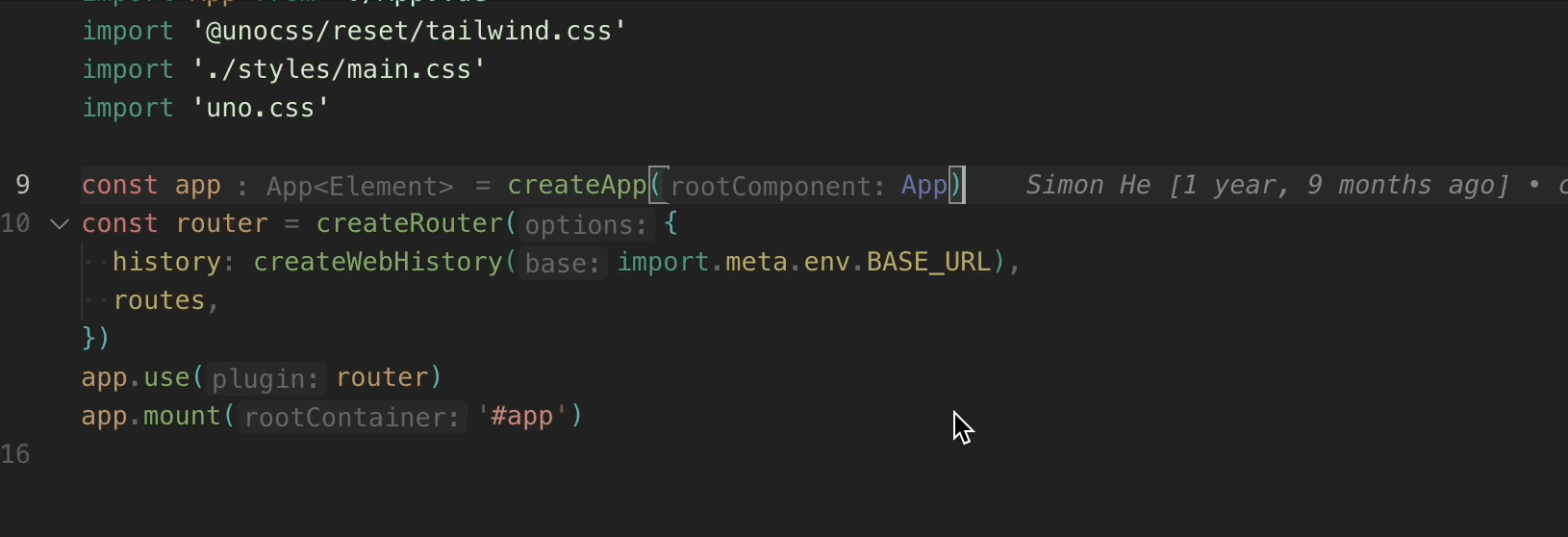The image size is (1568, 537).
Task: Click the createApp function call
Action: click(577, 185)
